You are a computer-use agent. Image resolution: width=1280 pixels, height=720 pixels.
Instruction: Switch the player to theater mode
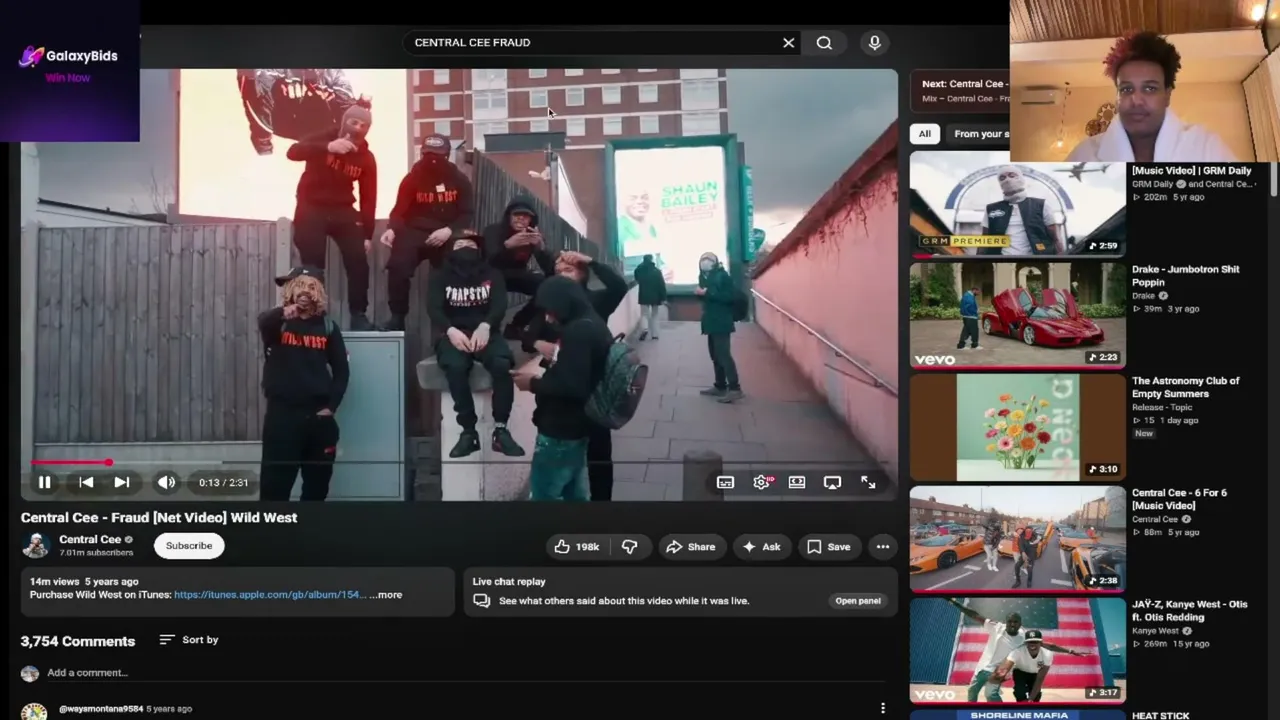point(797,482)
